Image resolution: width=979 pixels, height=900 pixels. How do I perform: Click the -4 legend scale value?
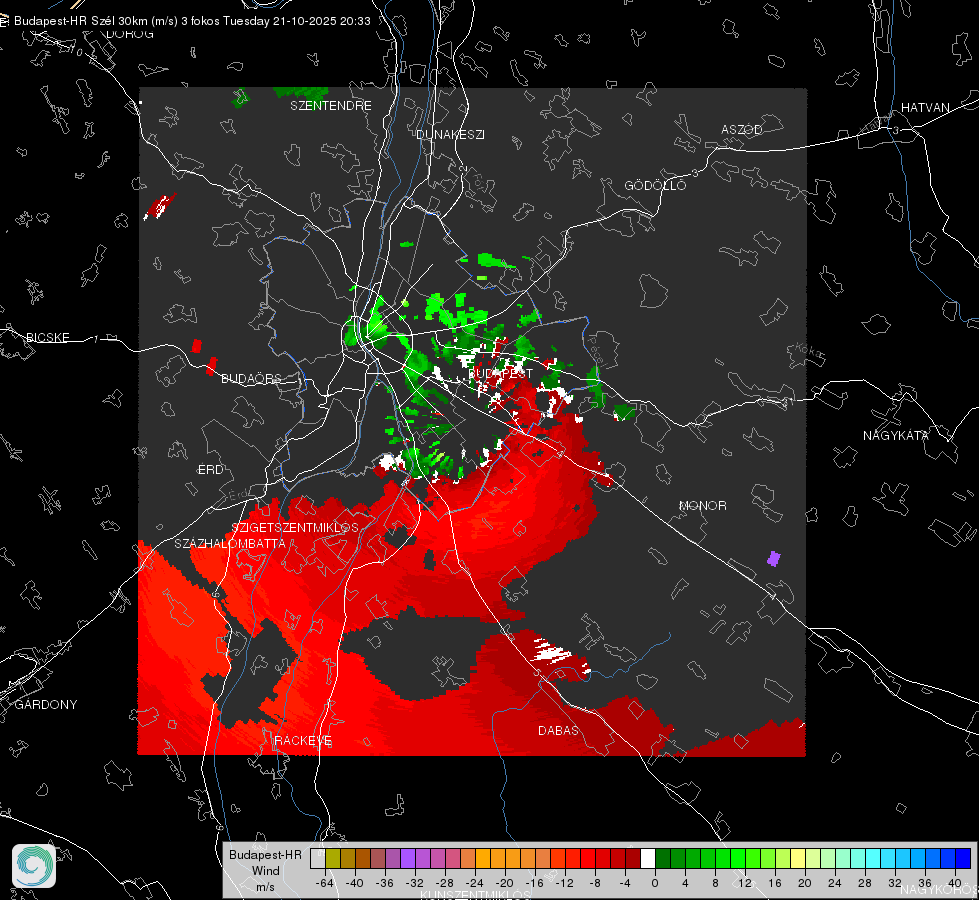pos(625,883)
